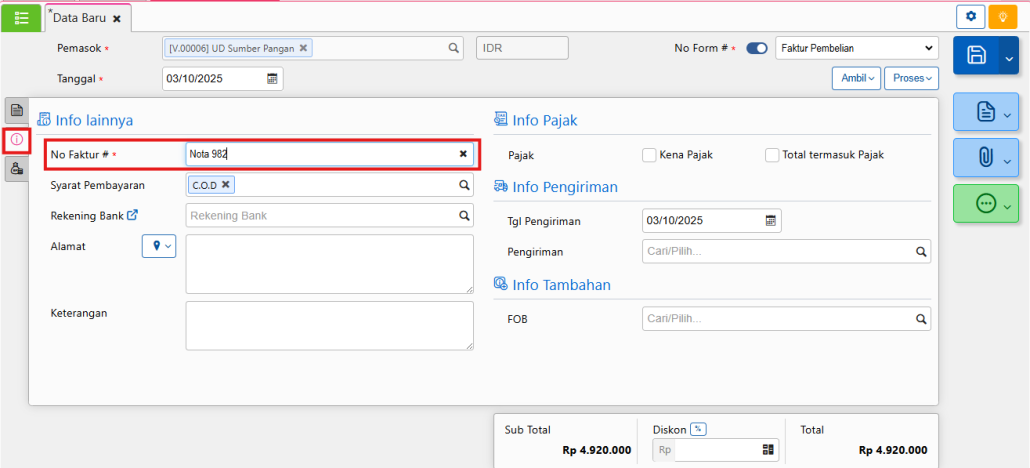This screenshot has height=468, width=1030.
Task: Open the settings gear icon
Action: (x=970, y=16)
